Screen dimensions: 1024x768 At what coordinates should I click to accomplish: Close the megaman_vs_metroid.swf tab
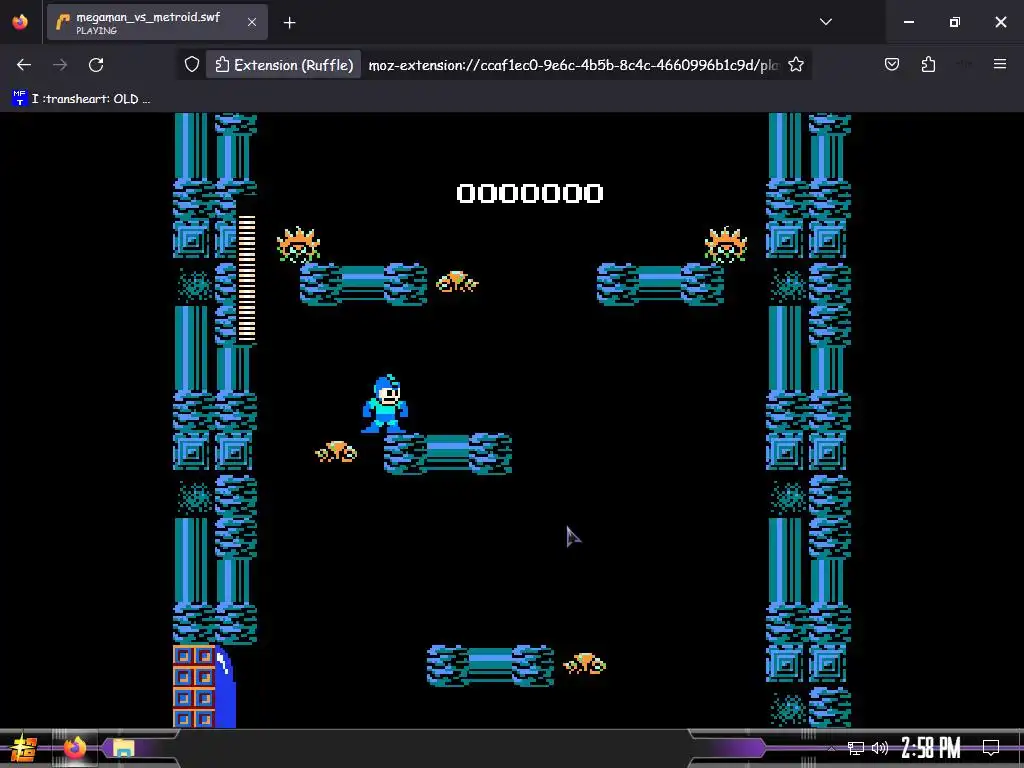(252, 22)
